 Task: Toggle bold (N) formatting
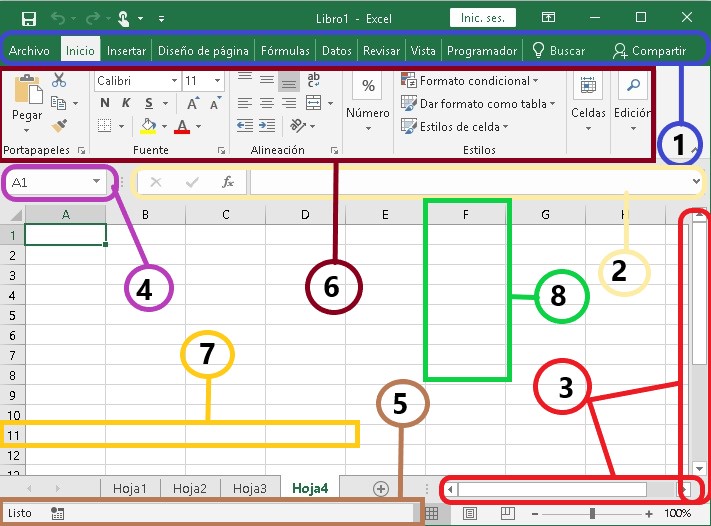[104, 103]
